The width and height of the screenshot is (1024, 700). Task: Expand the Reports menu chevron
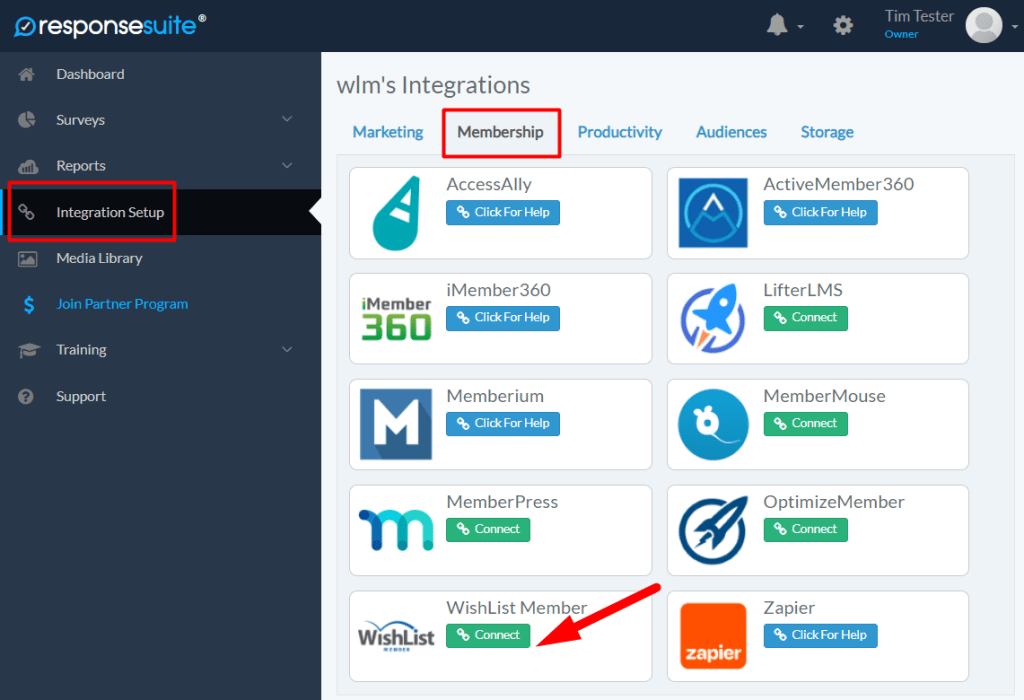287,165
